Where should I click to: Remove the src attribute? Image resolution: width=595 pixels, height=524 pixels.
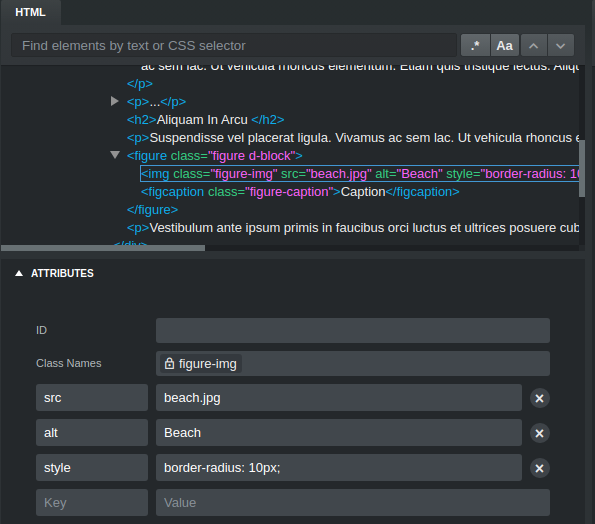[540, 398]
